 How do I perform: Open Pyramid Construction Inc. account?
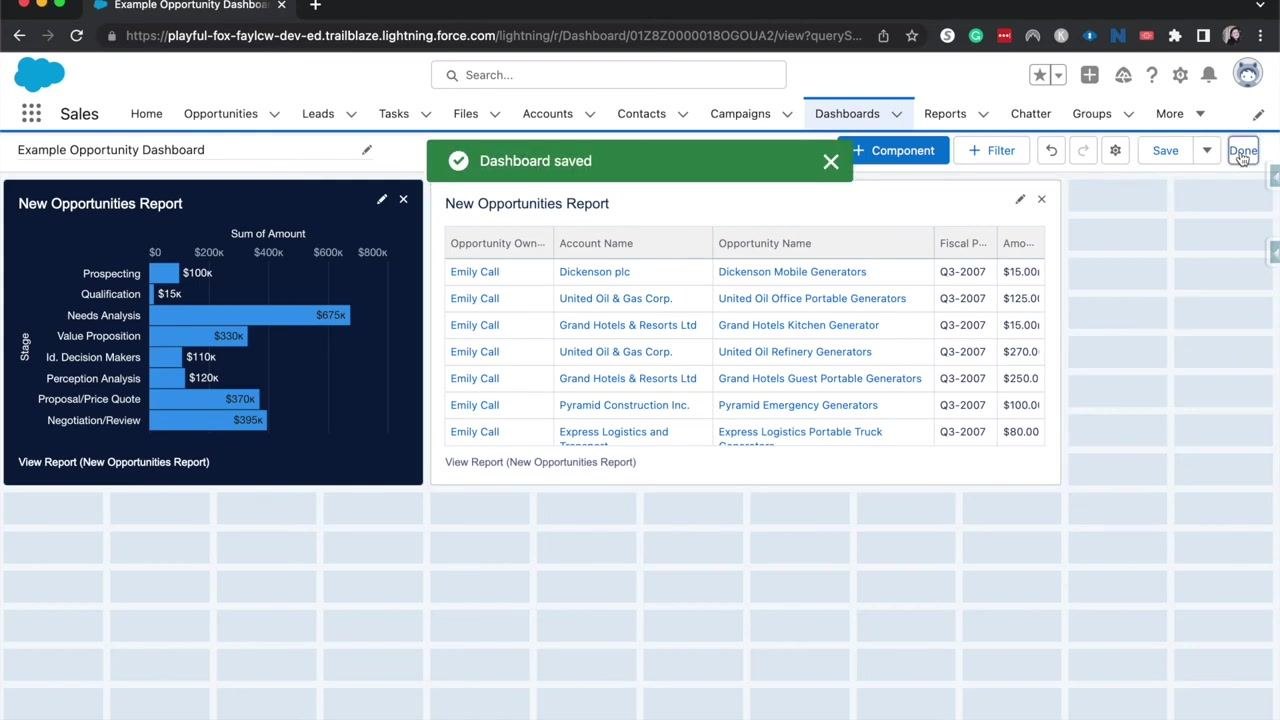(x=624, y=405)
